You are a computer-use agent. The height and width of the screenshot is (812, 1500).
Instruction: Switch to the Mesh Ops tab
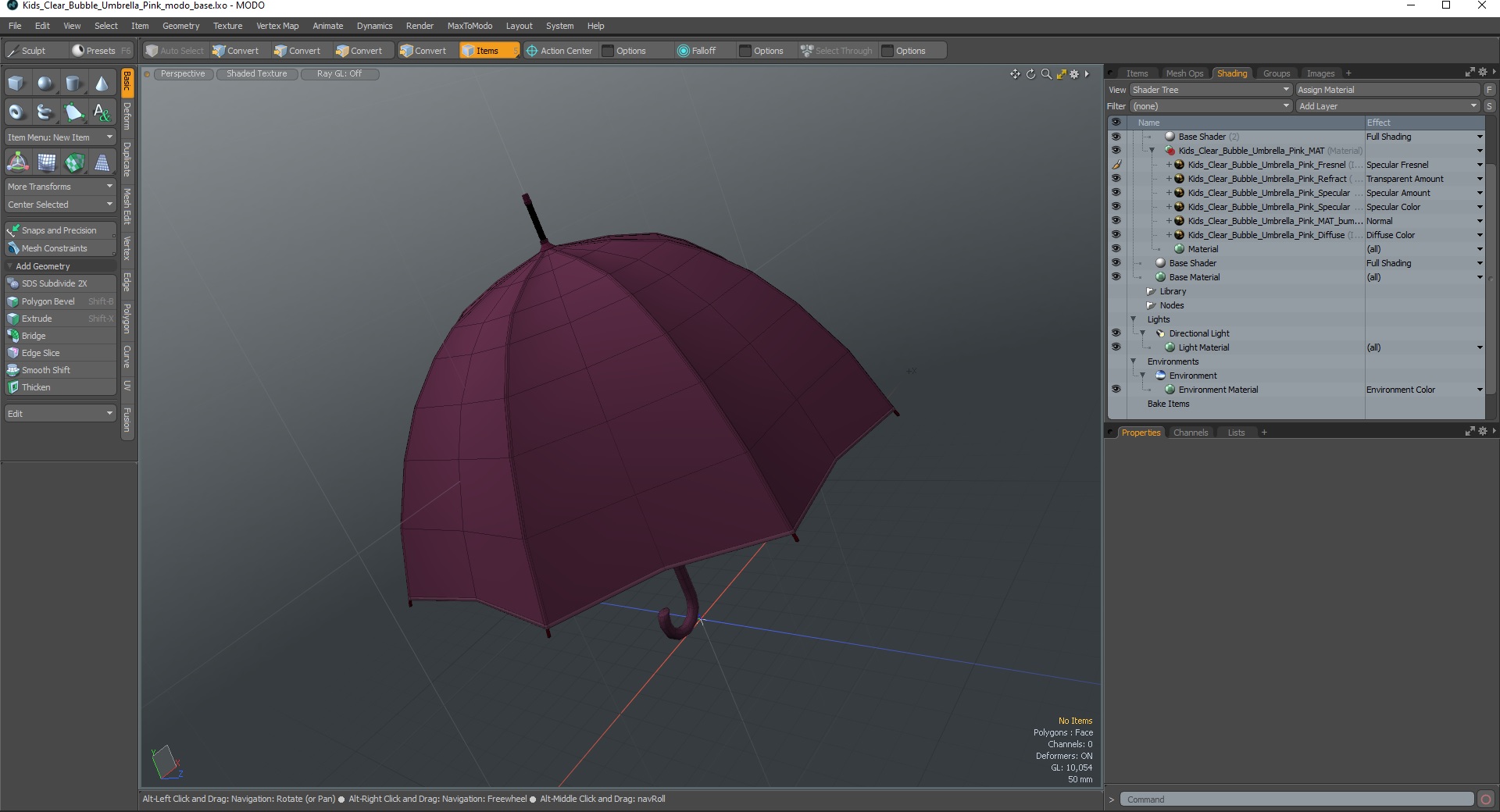pyautogui.click(x=1184, y=73)
